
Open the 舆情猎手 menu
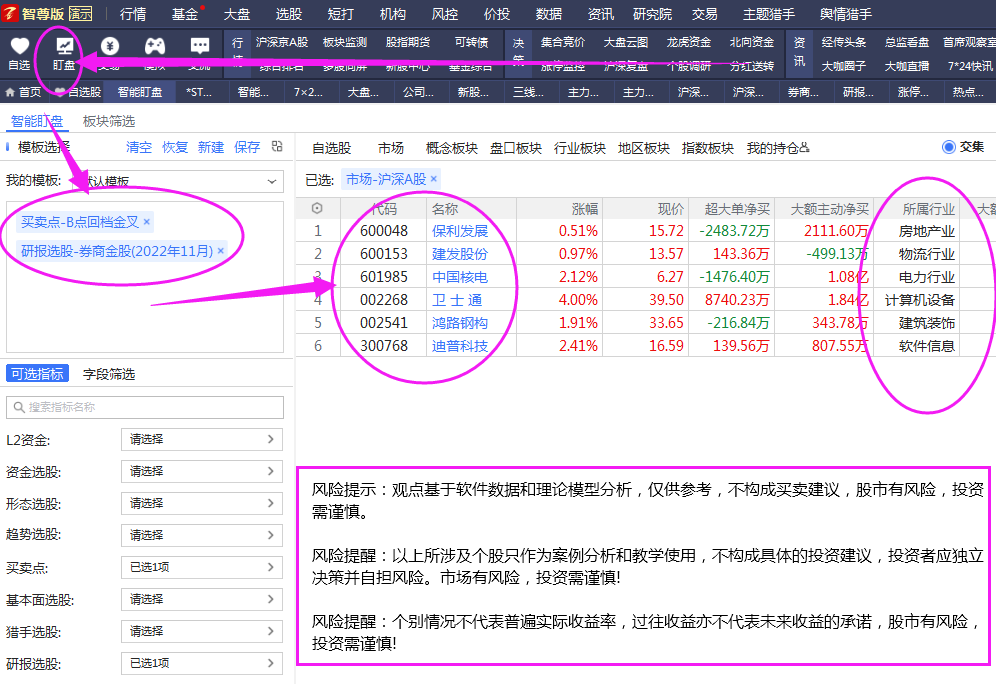tap(846, 14)
